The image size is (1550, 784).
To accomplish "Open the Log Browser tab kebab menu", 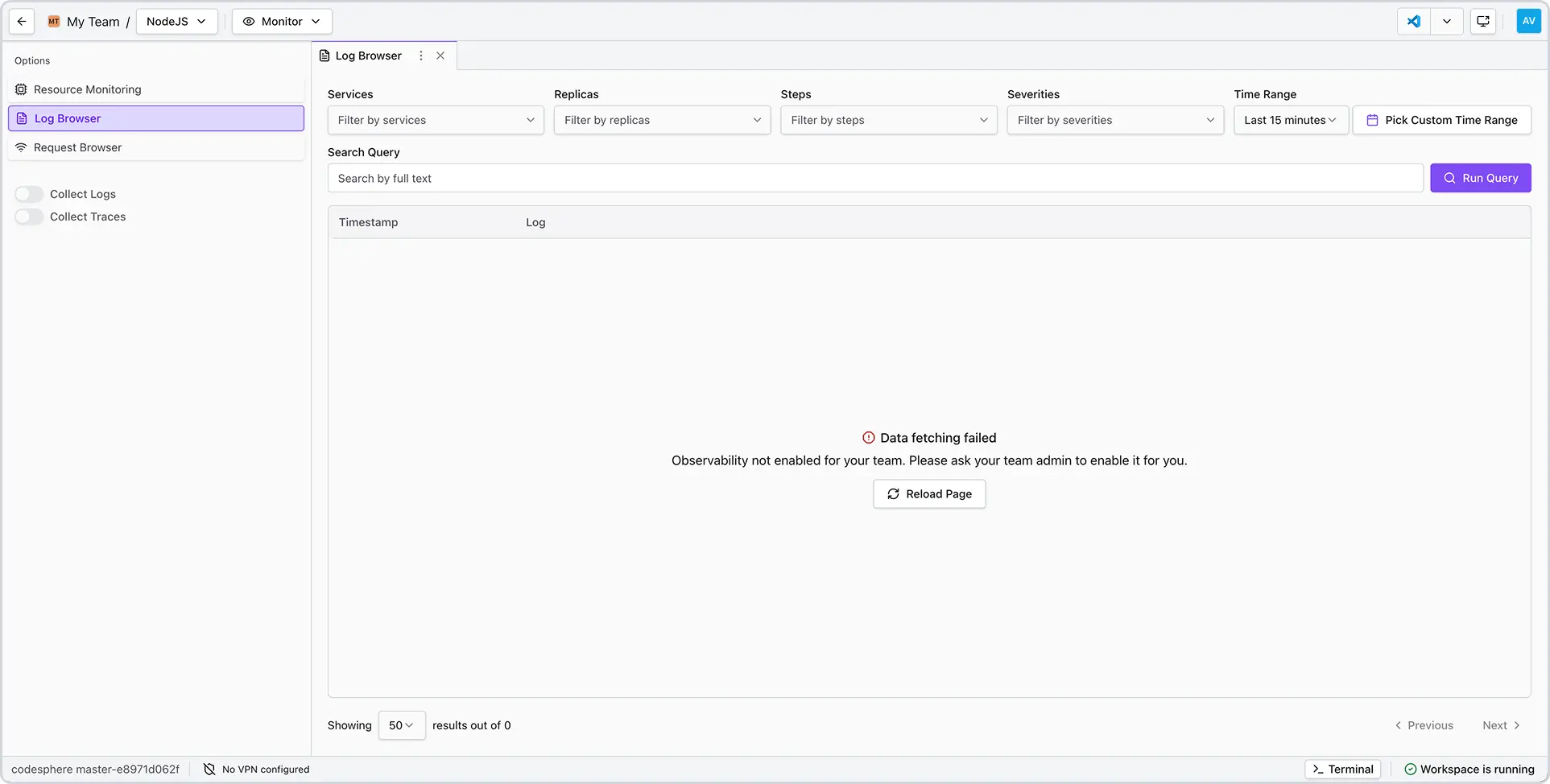I will coord(420,56).
